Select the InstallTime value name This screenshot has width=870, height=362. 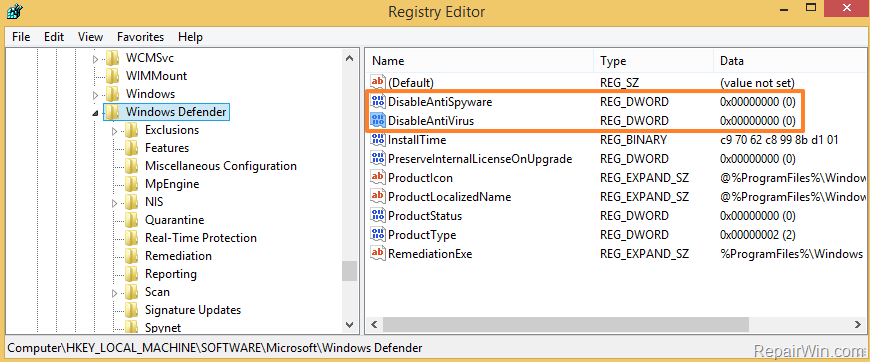pos(417,140)
